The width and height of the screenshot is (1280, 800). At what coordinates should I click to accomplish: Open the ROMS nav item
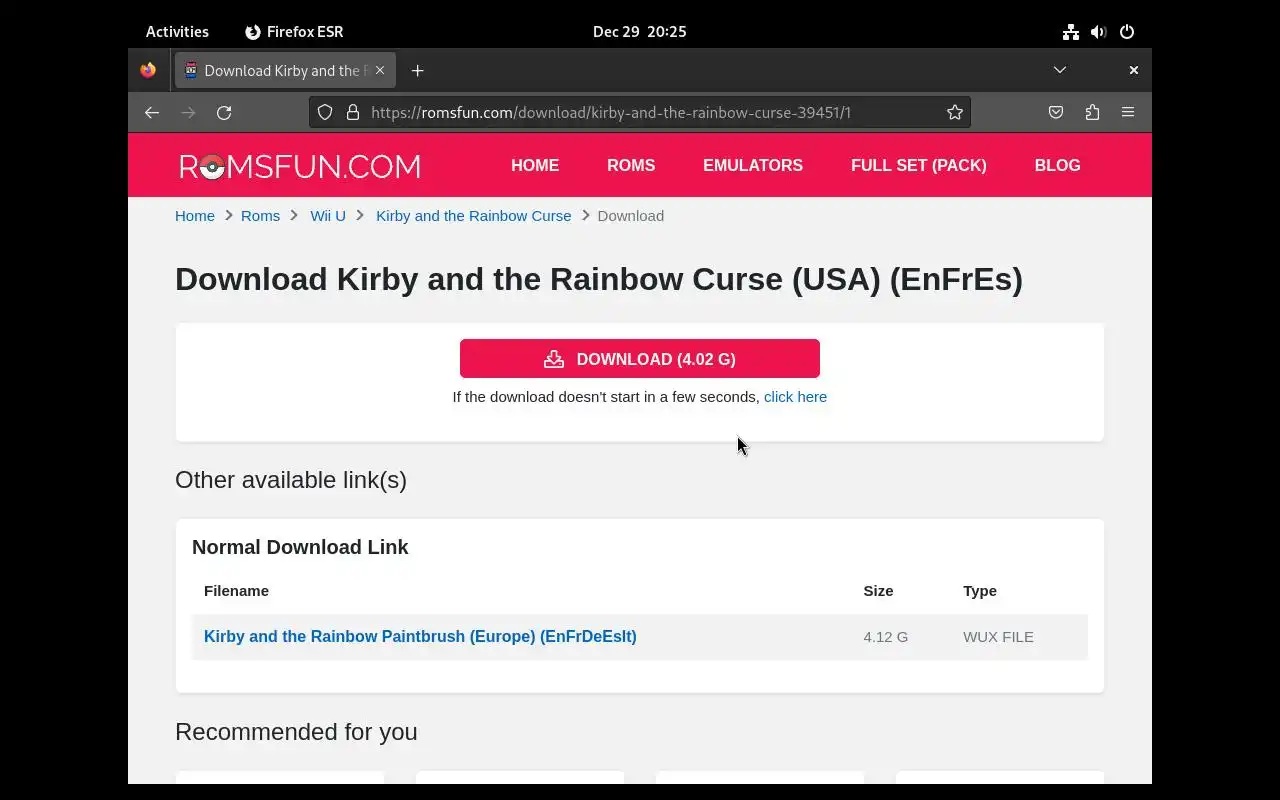[x=631, y=166]
